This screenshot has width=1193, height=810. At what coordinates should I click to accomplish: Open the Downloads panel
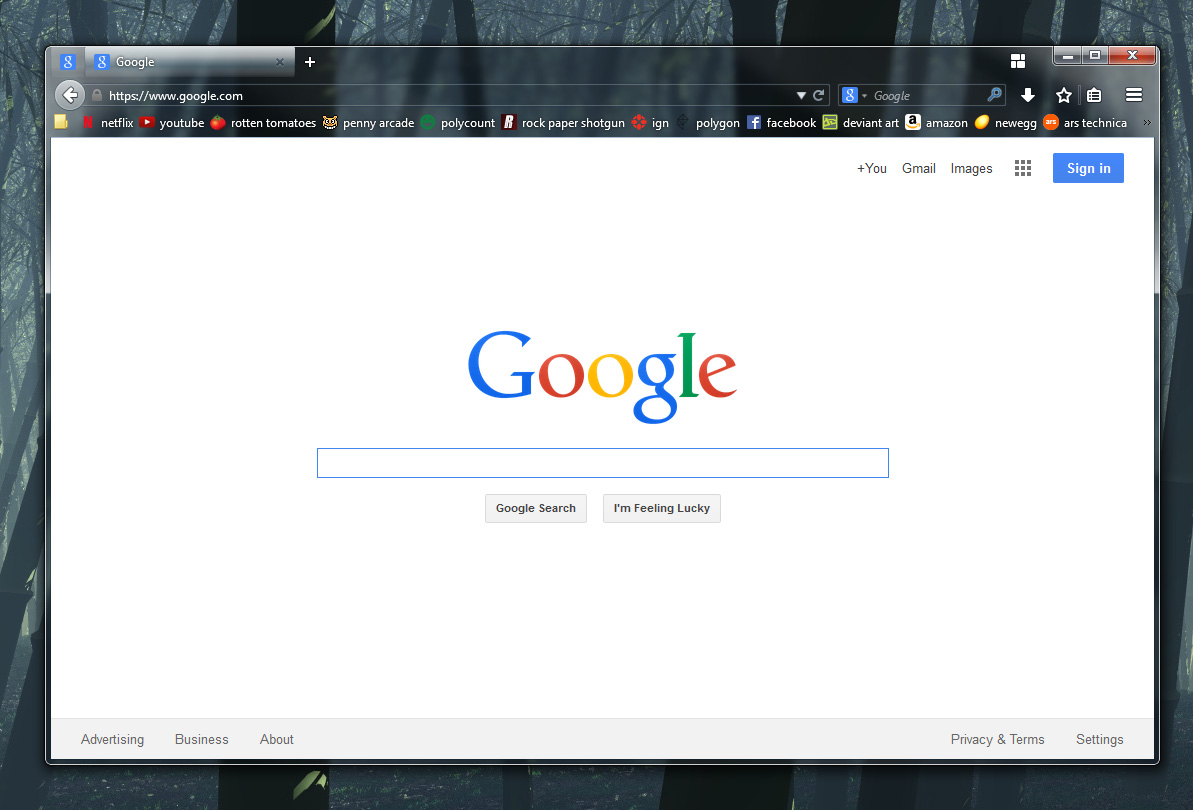coord(1028,95)
